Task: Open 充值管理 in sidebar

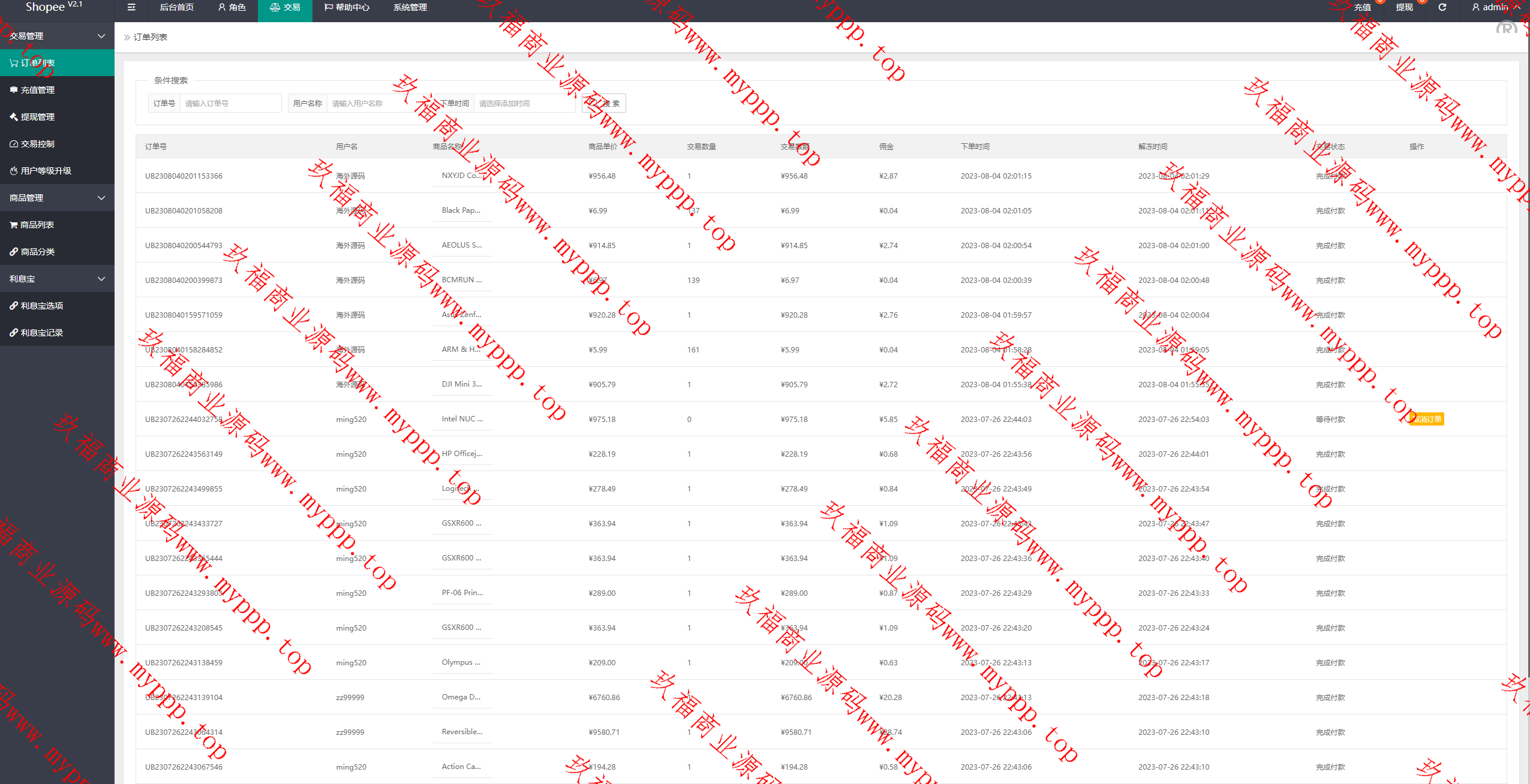Action: pyautogui.click(x=37, y=90)
